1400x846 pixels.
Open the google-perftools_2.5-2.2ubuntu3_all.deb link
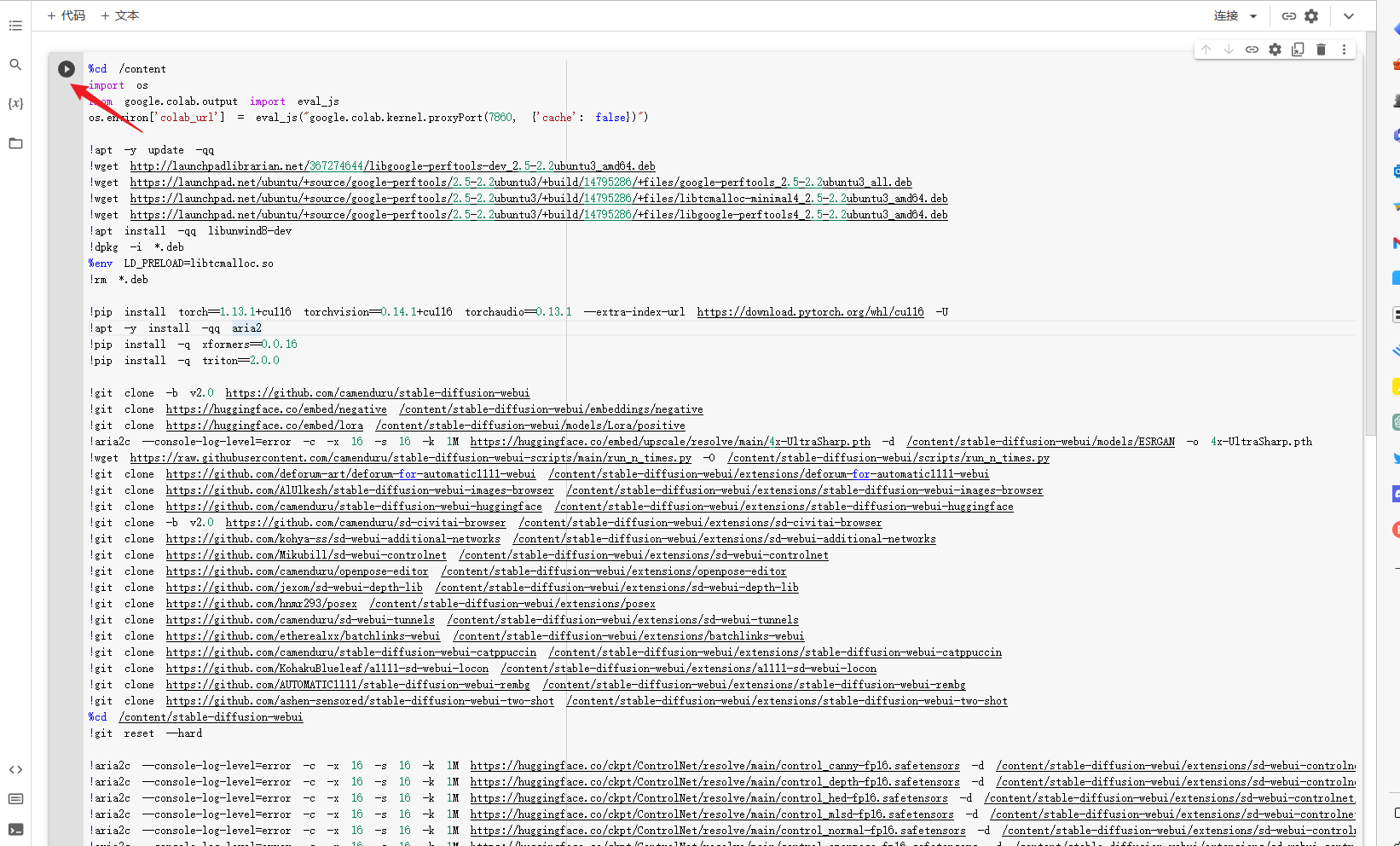coord(521,183)
